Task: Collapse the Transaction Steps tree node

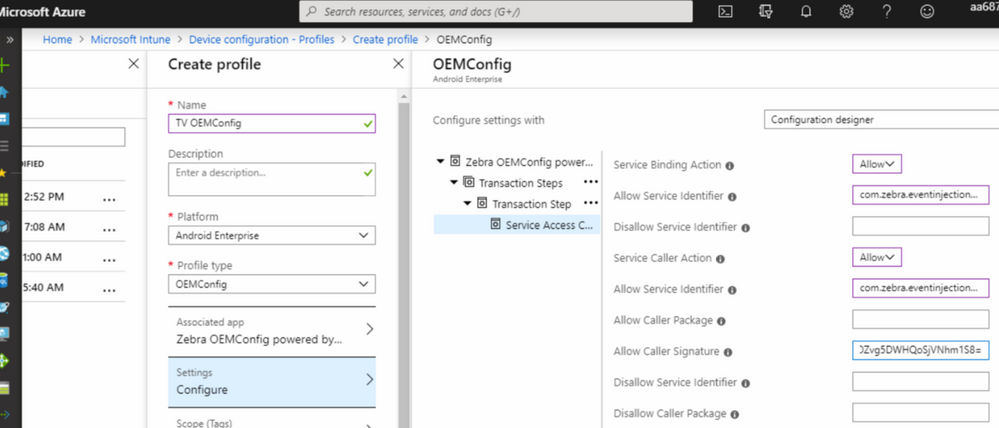Action: coord(454,182)
